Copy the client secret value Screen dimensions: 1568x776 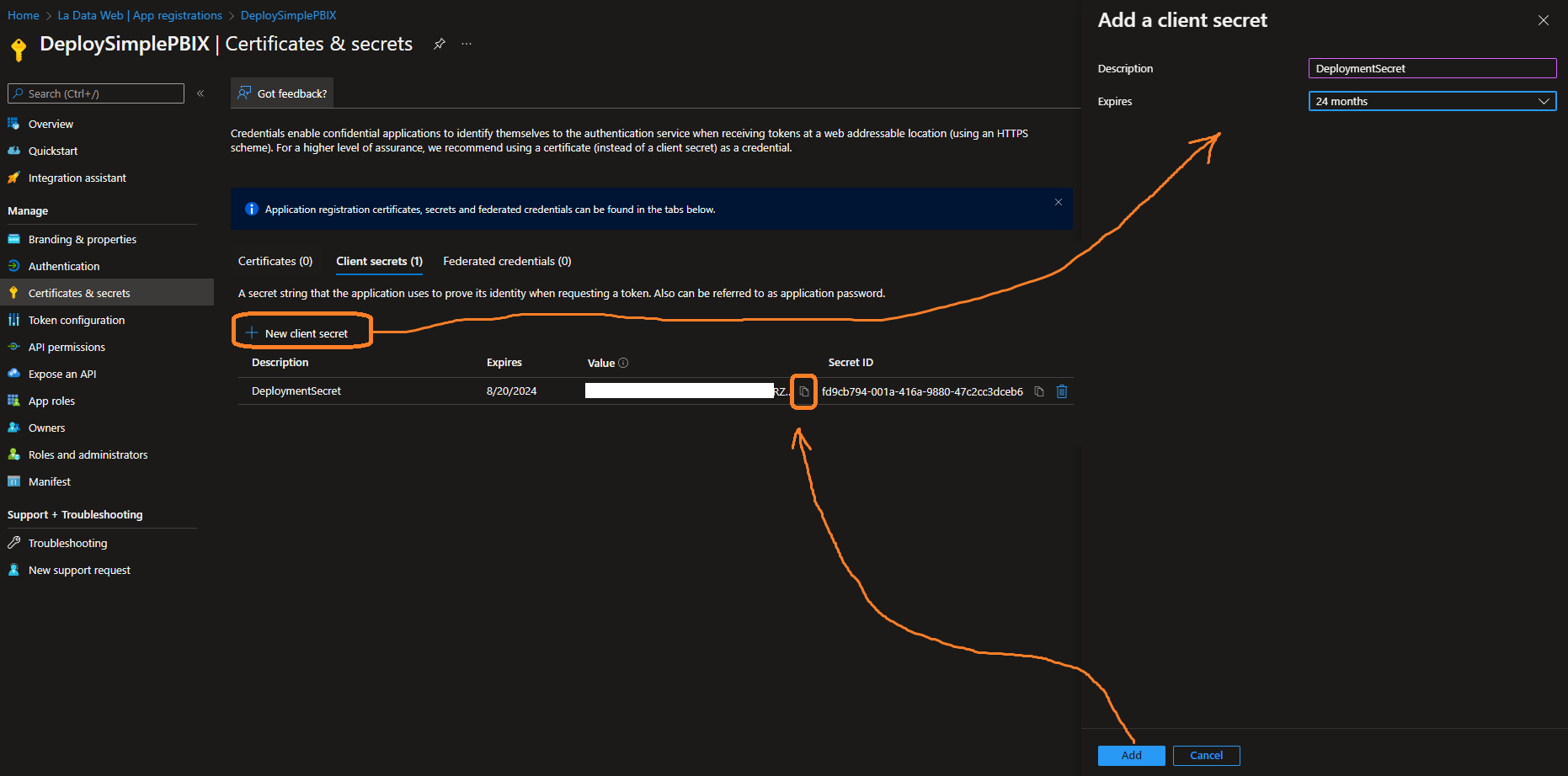click(x=804, y=391)
